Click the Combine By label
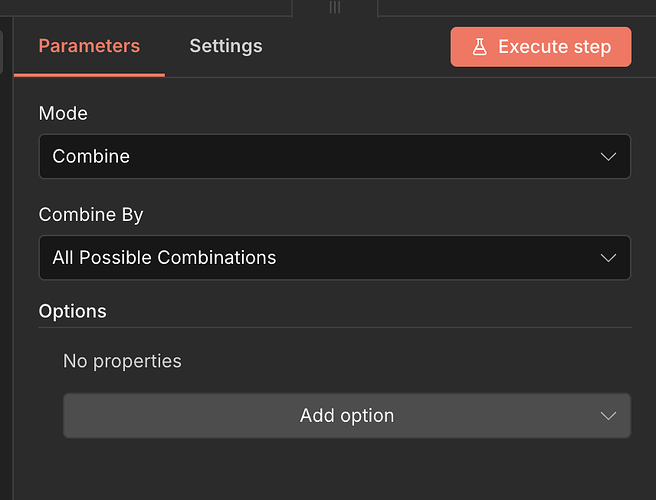 (x=91, y=215)
